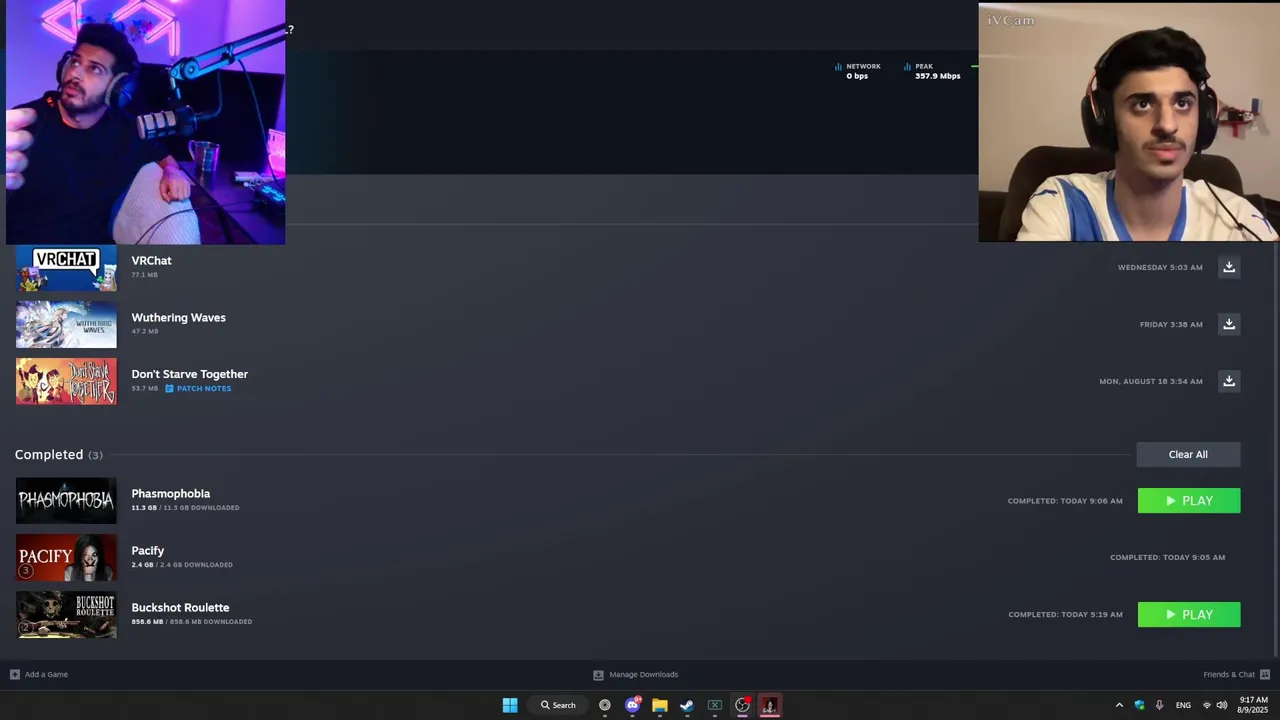1280x720 pixels.
Task: Clear all completed downloads
Action: [x=1188, y=454]
